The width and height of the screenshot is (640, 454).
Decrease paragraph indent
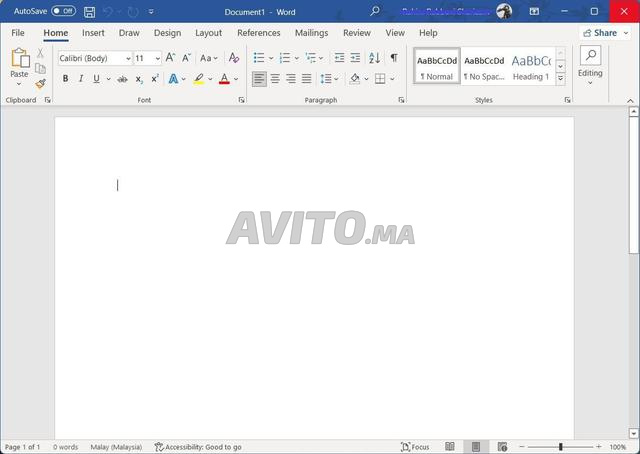point(339,58)
